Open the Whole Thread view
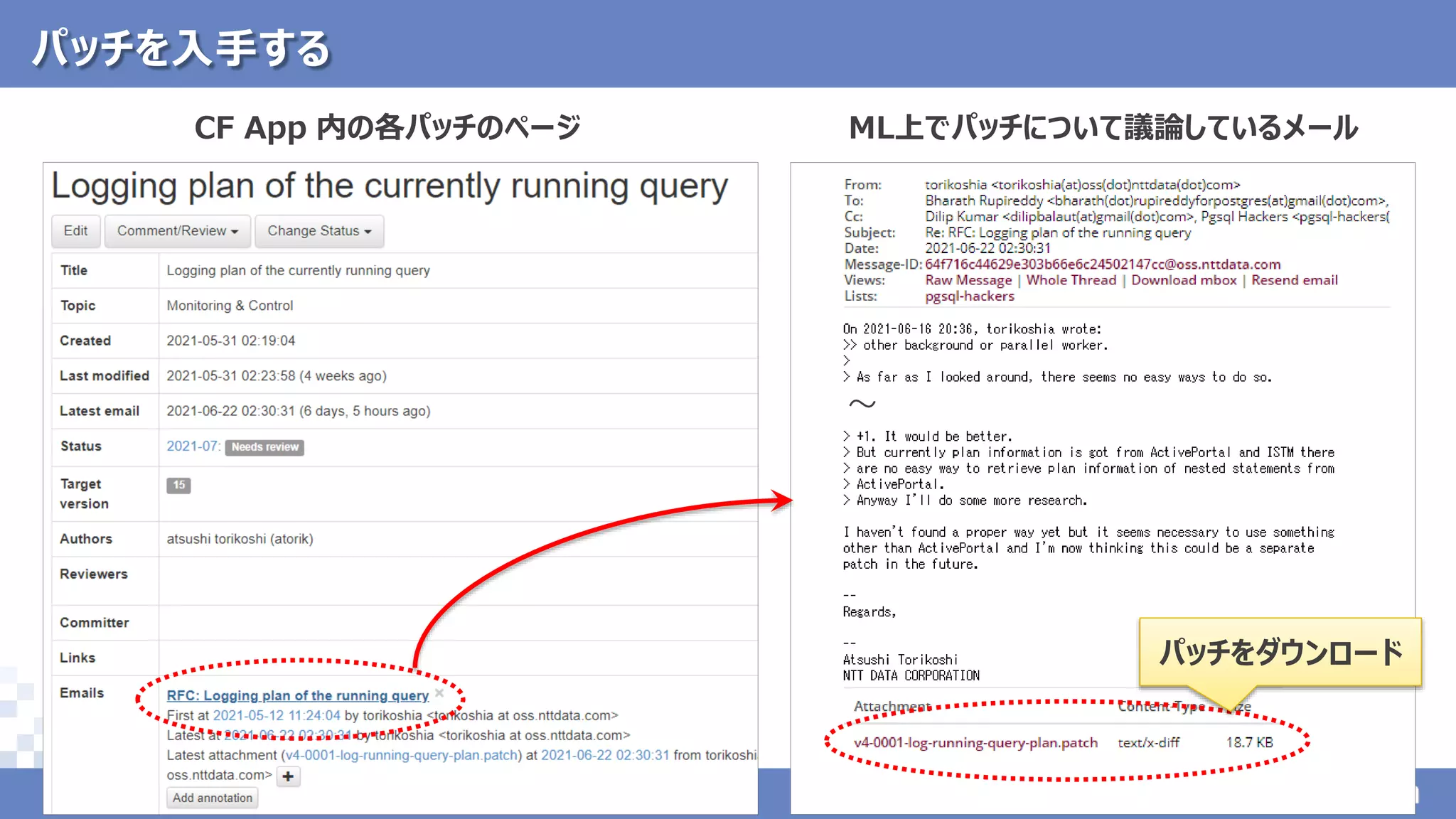This screenshot has height=819, width=1456. click(1071, 280)
